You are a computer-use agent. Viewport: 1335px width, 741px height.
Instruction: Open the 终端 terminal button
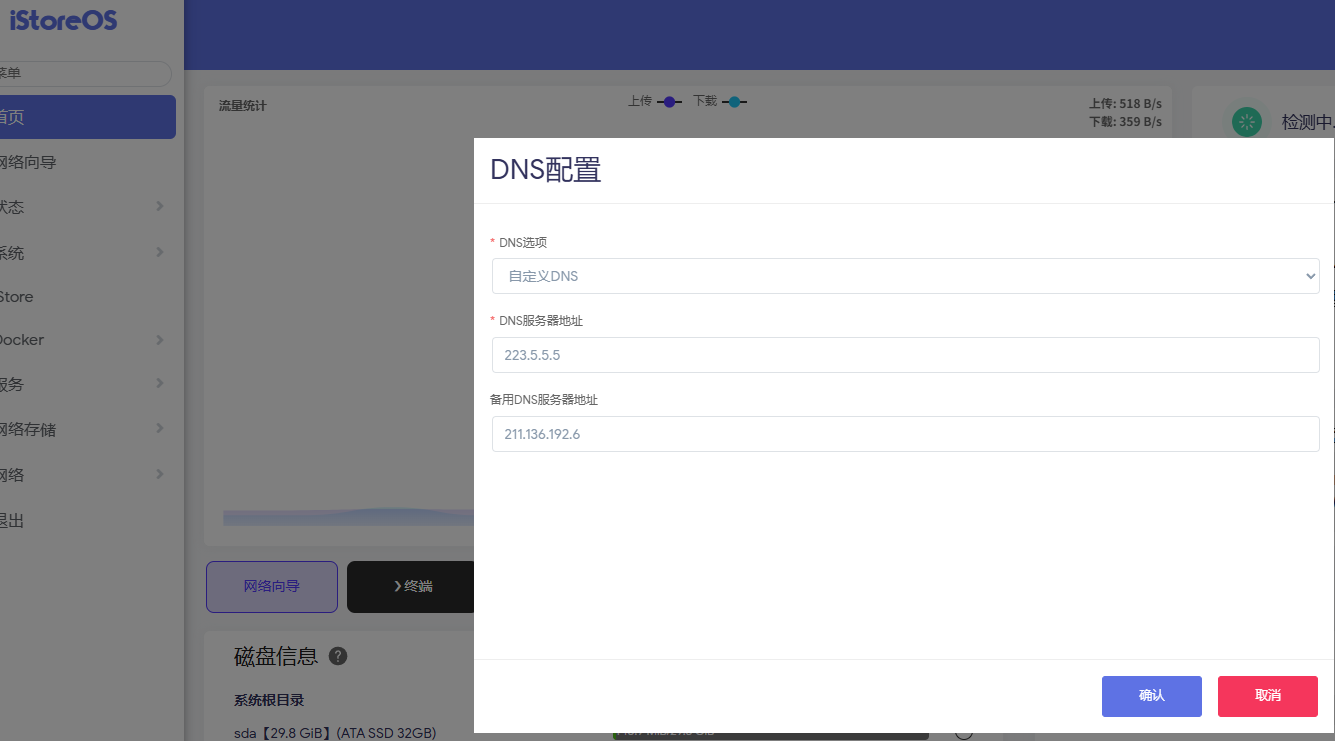tap(412, 587)
